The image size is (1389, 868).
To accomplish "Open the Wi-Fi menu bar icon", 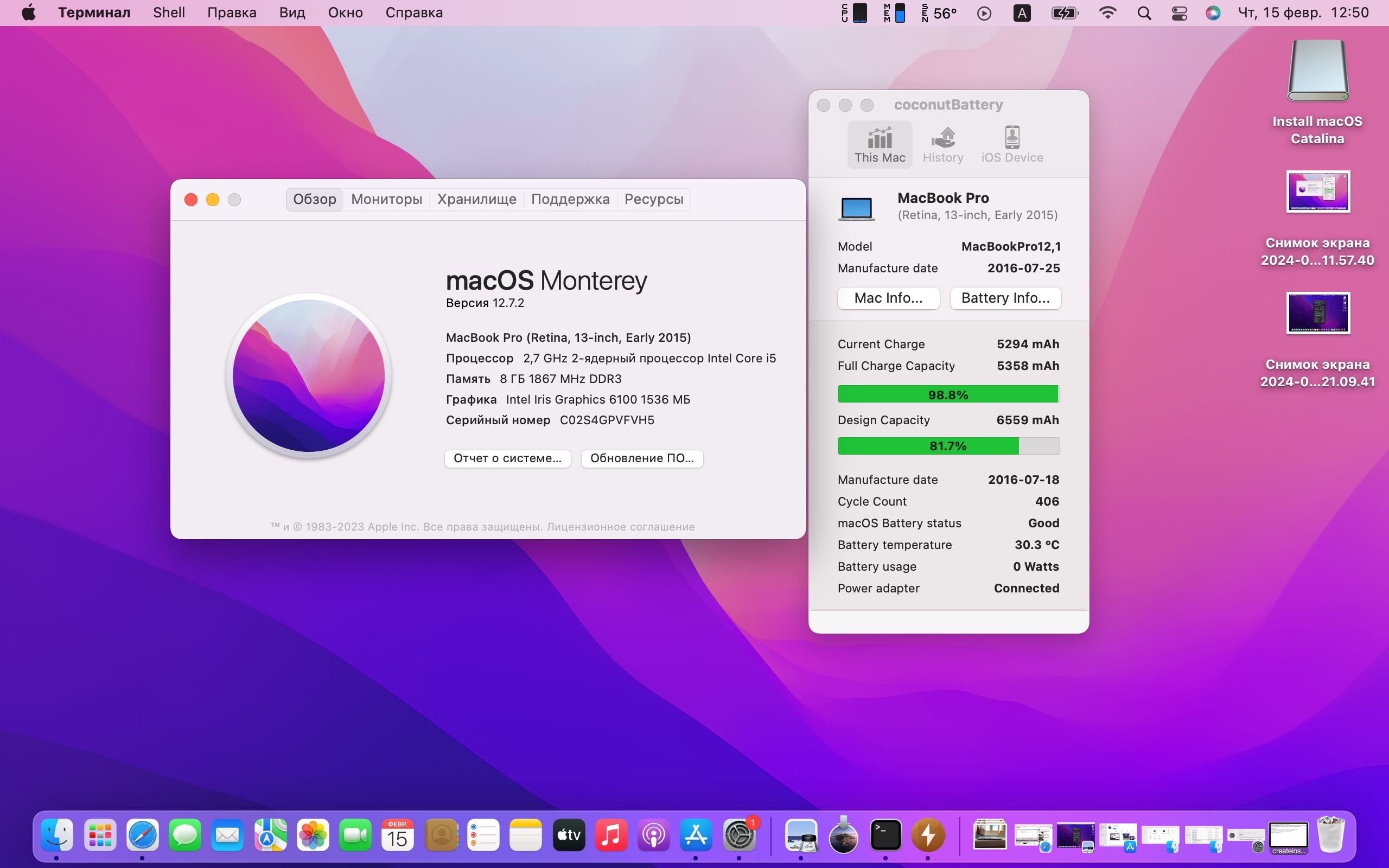I will [1107, 12].
